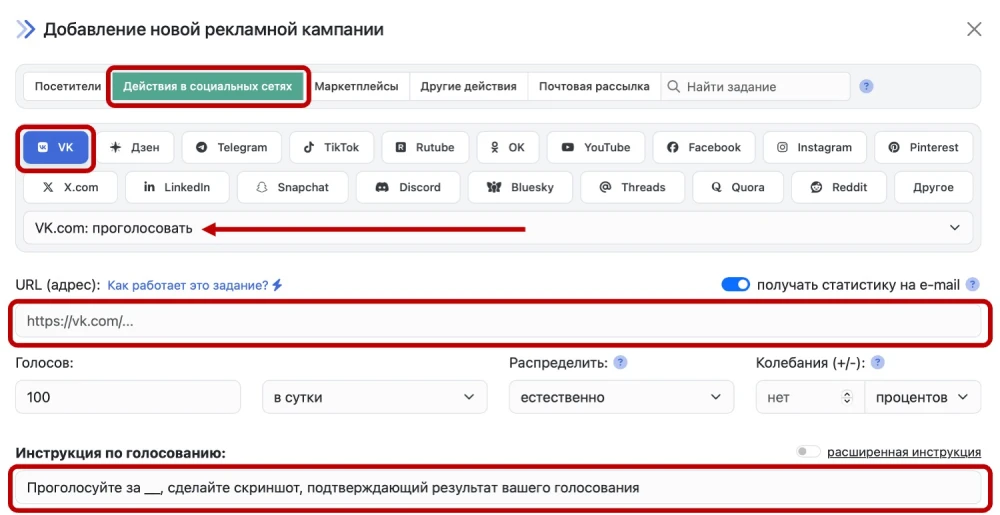Click the help icon beside Колебания label

tap(878, 363)
